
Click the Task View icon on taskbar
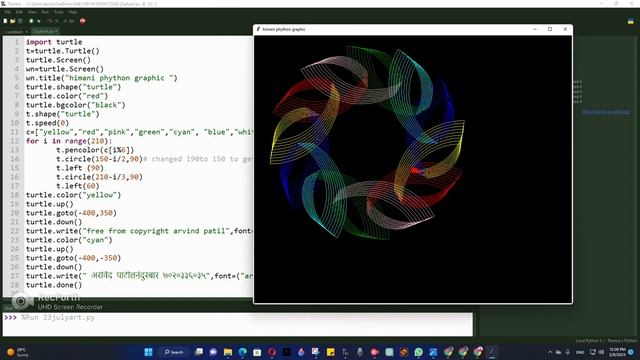point(199,352)
